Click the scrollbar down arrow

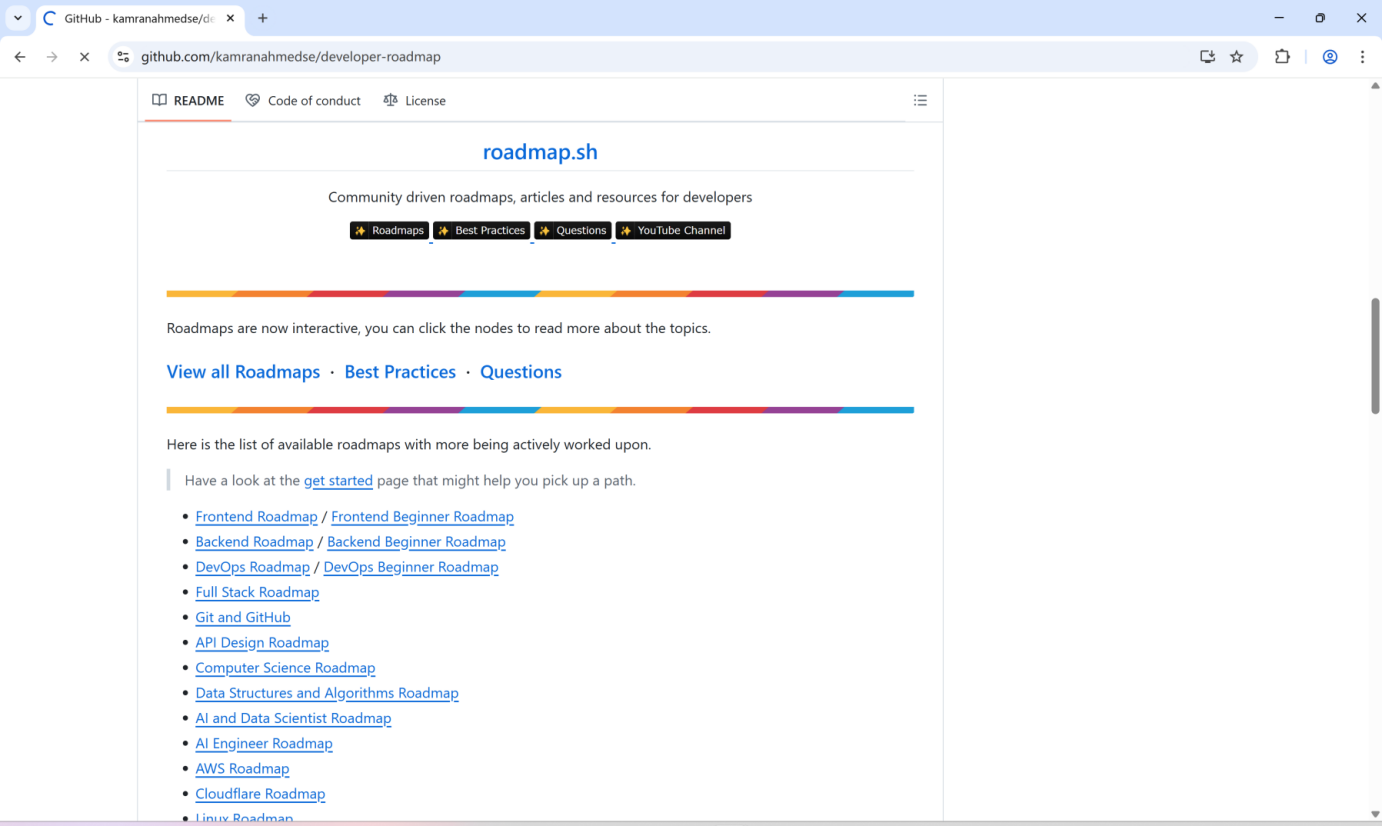(1375, 814)
